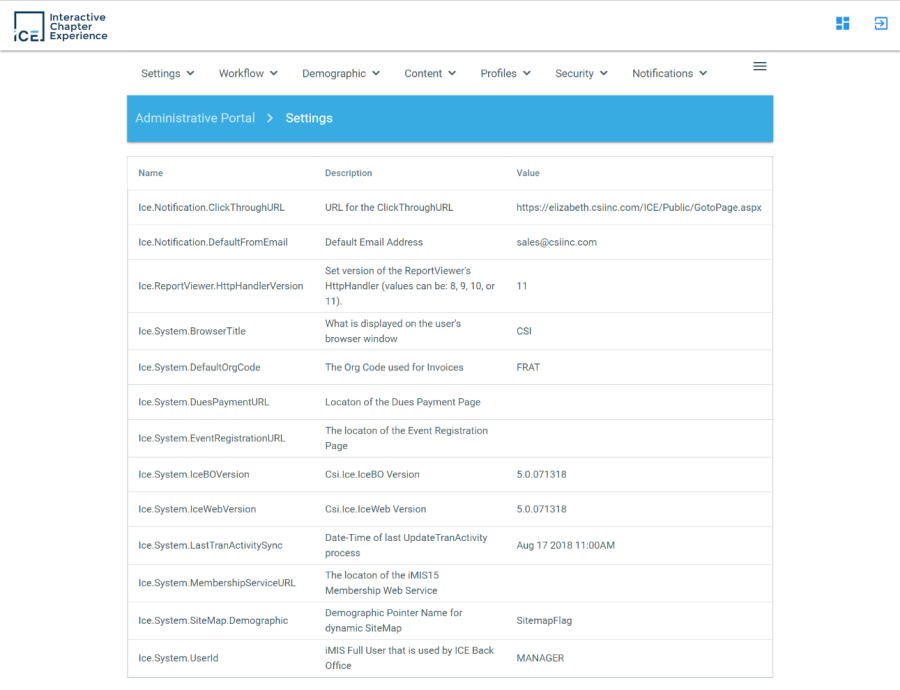Open the Demographic dropdown menu
The image size is (900, 690).
coord(341,73)
